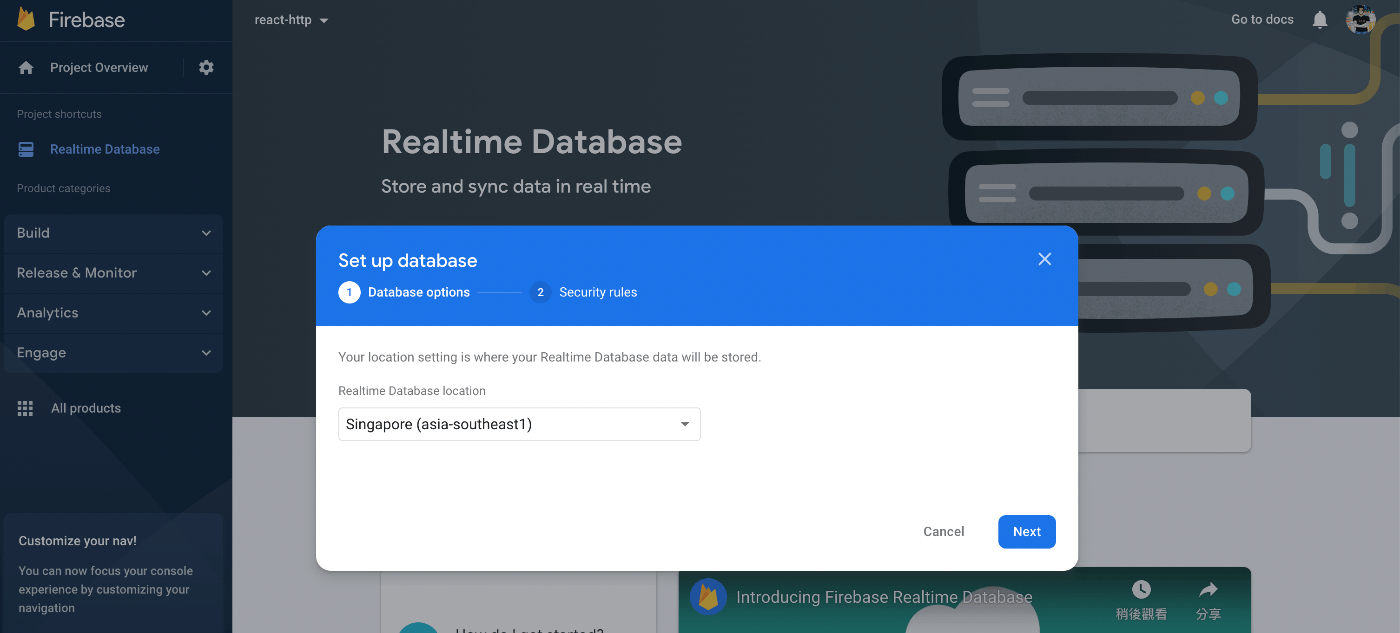
Task: Click the Realtime Database sidebar icon
Action: coord(26,149)
